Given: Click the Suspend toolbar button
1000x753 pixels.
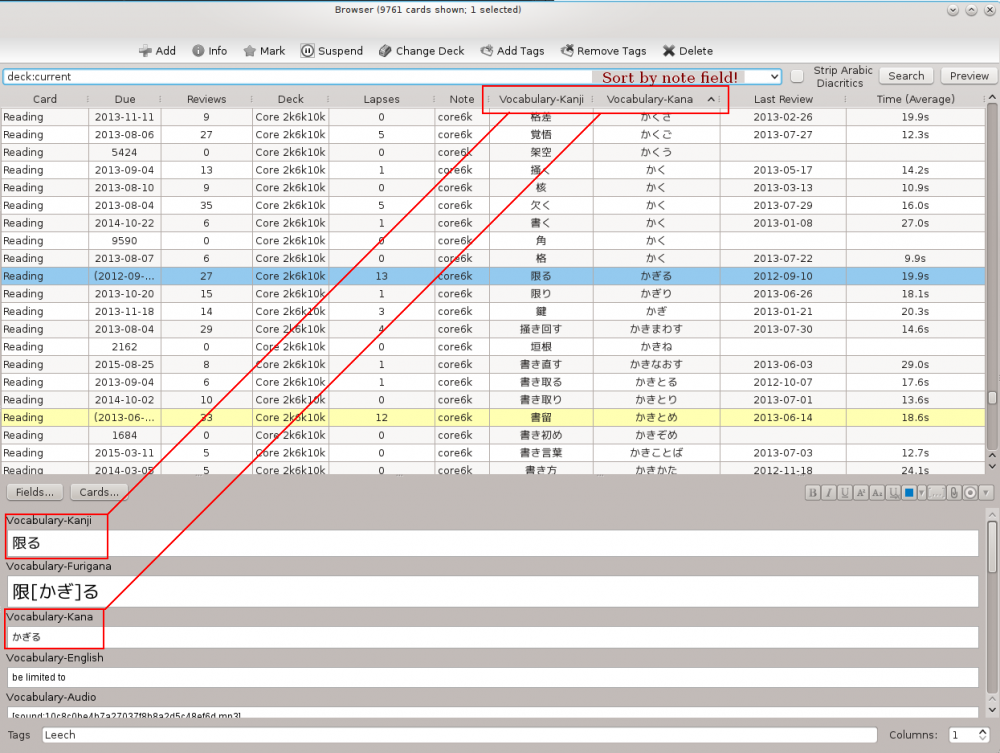Looking at the screenshot, I should click(332, 51).
